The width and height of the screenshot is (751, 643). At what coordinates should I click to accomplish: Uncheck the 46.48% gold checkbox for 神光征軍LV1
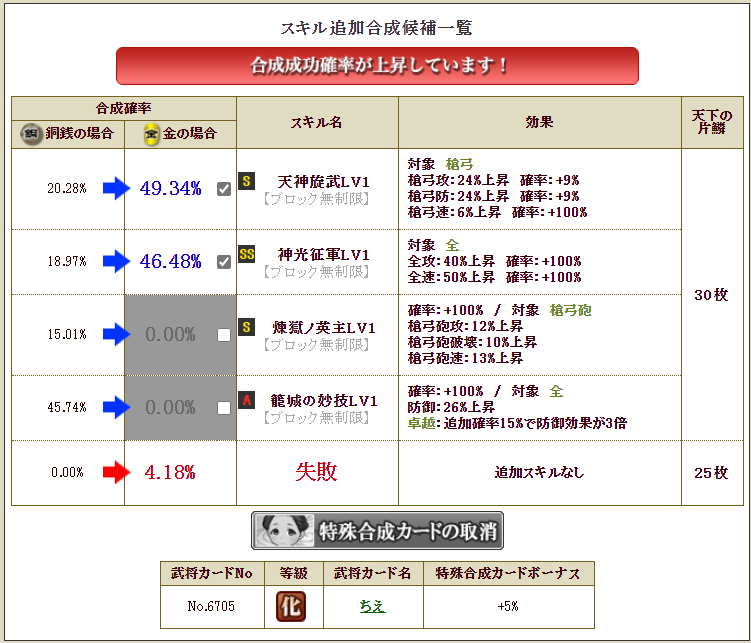coord(224,262)
